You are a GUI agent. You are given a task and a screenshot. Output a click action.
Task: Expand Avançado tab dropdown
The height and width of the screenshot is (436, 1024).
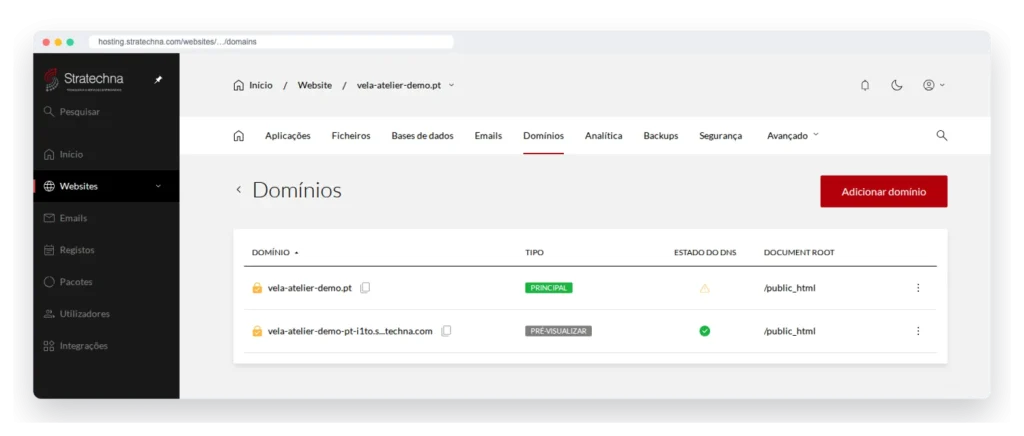tap(793, 136)
